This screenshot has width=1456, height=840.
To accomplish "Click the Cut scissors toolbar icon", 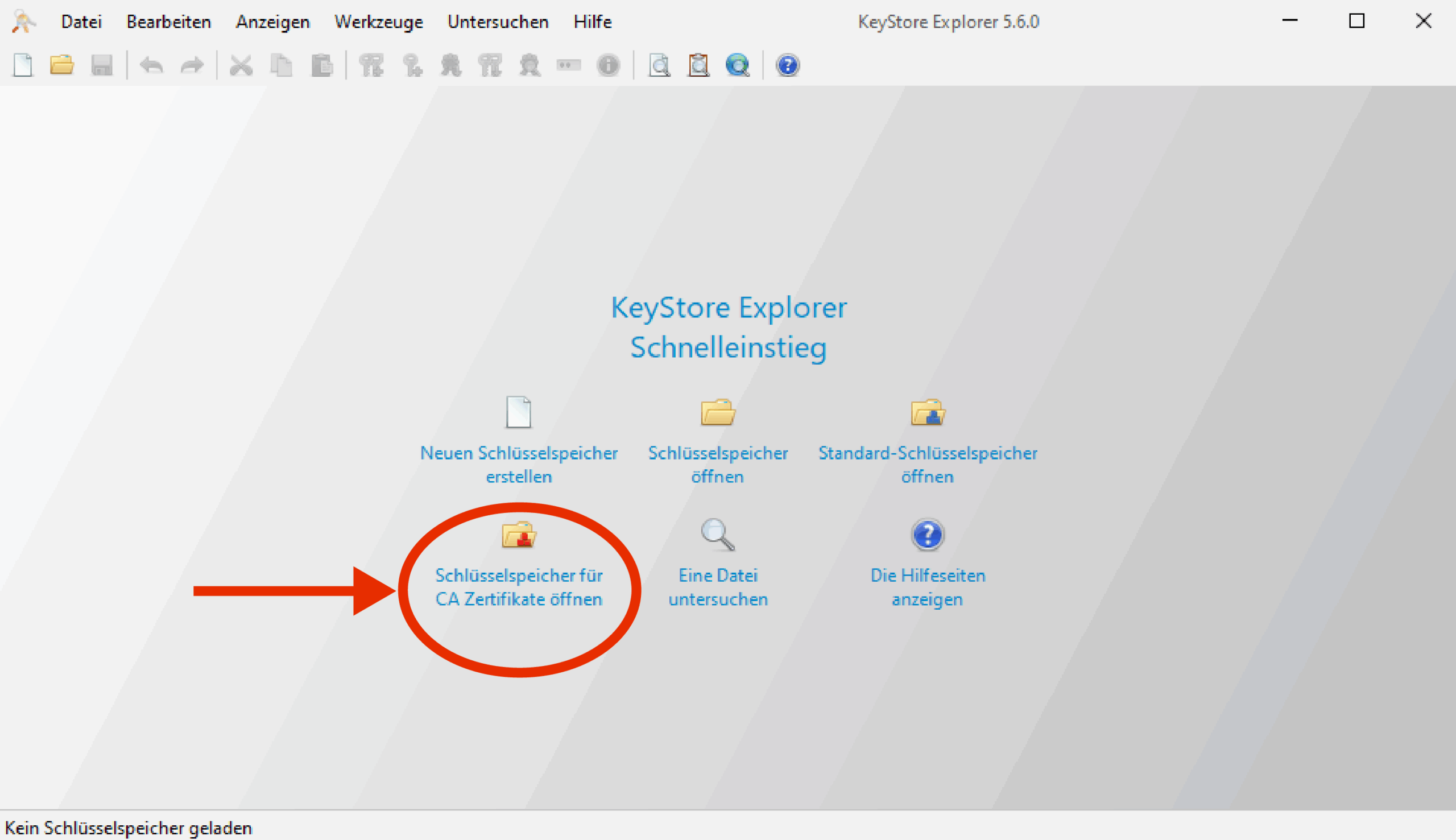I will (x=241, y=65).
